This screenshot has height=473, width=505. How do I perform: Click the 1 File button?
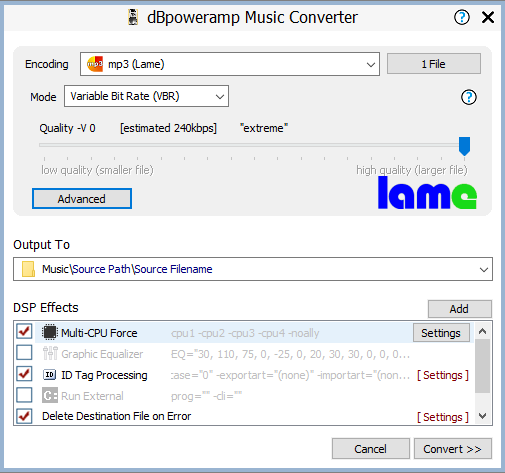coord(434,64)
